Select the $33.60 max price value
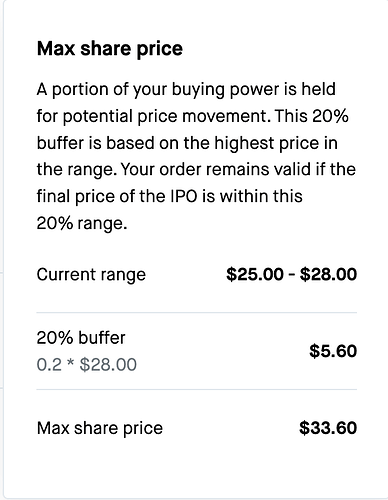388x500 pixels. click(328, 428)
